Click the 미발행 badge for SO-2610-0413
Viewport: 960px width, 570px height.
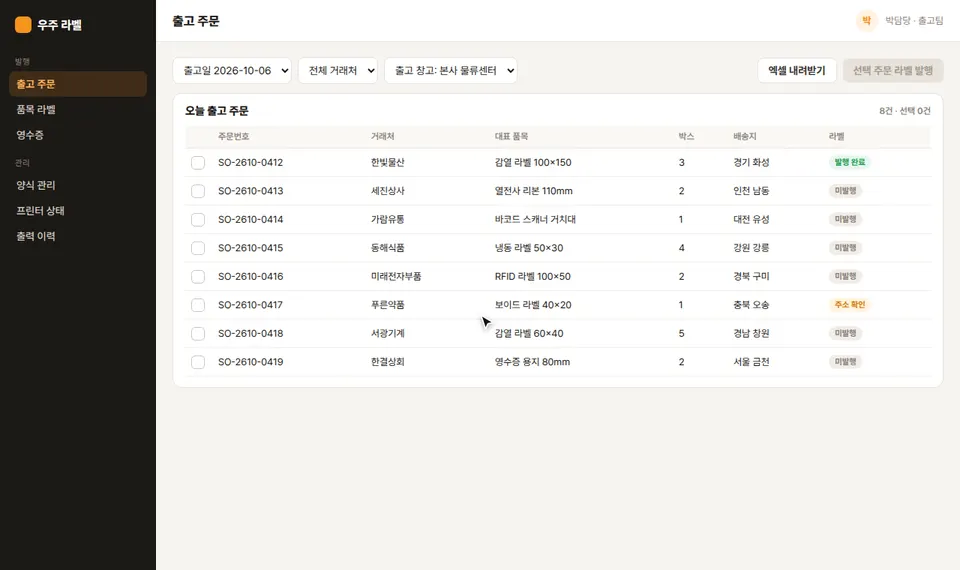[845, 190]
